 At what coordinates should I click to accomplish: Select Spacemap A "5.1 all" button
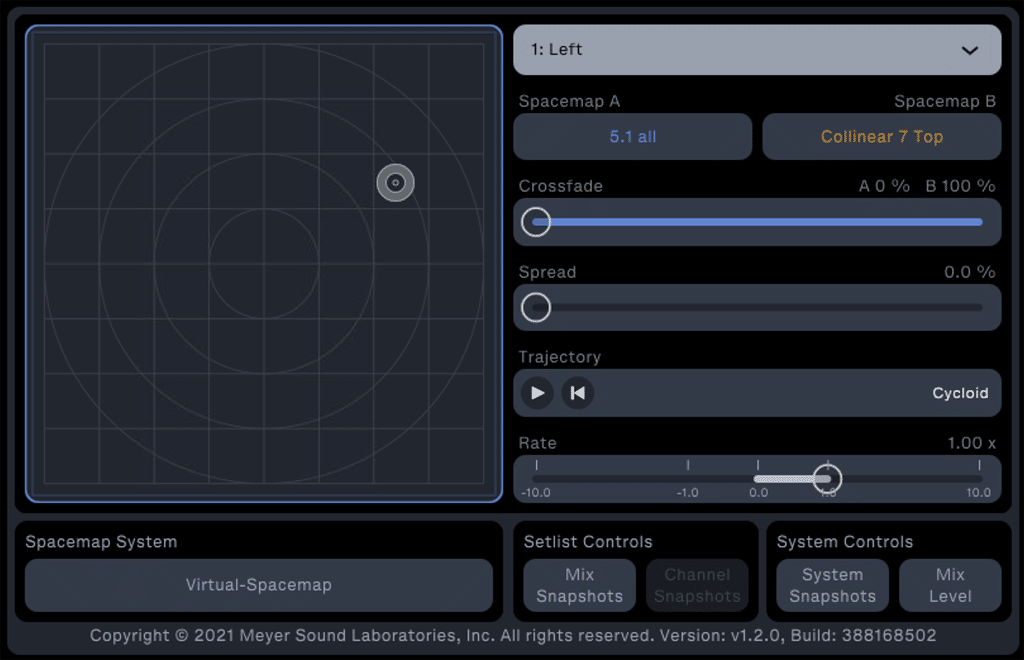pos(632,137)
